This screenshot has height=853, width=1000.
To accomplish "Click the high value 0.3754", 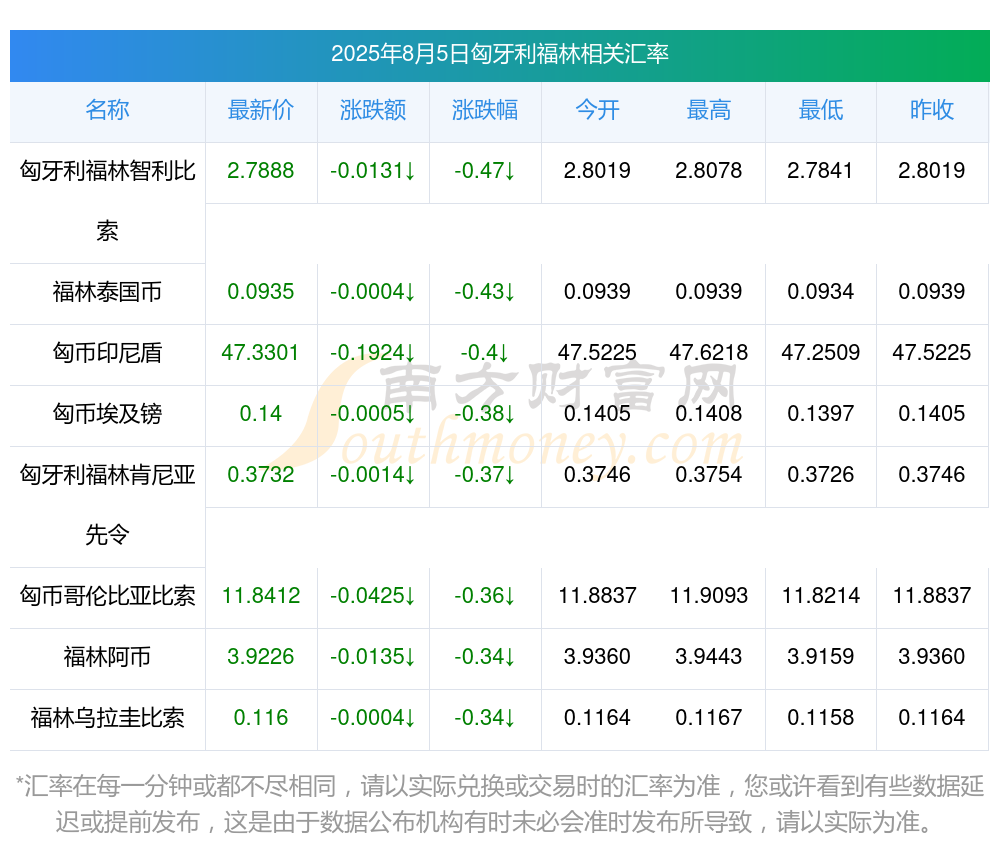I will tap(709, 474).
